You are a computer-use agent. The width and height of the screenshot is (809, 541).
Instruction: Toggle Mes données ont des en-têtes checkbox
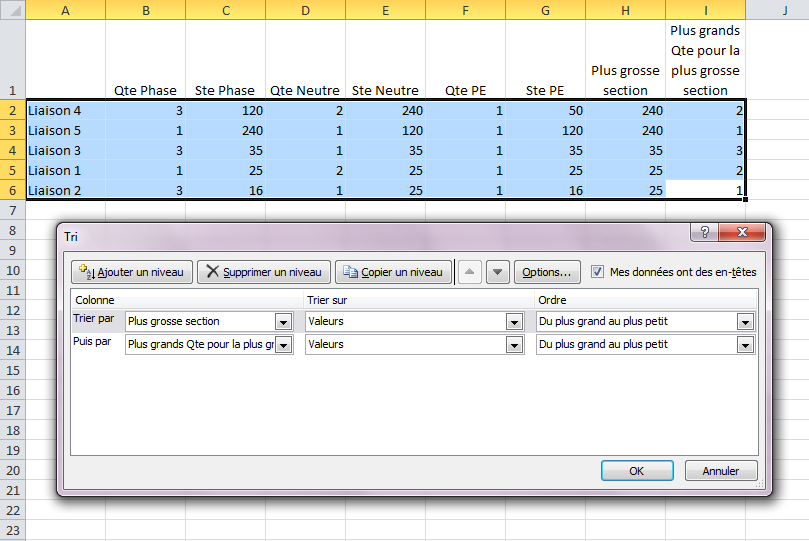[x=598, y=271]
